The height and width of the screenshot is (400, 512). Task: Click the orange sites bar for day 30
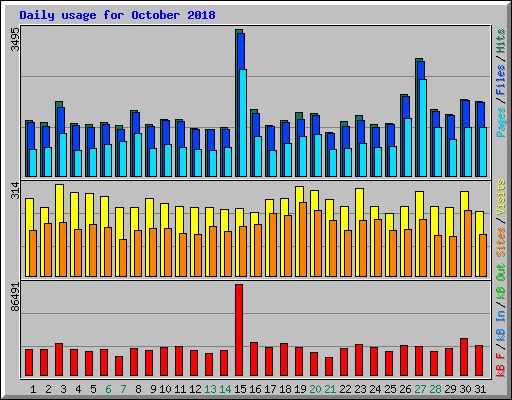point(468,243)
